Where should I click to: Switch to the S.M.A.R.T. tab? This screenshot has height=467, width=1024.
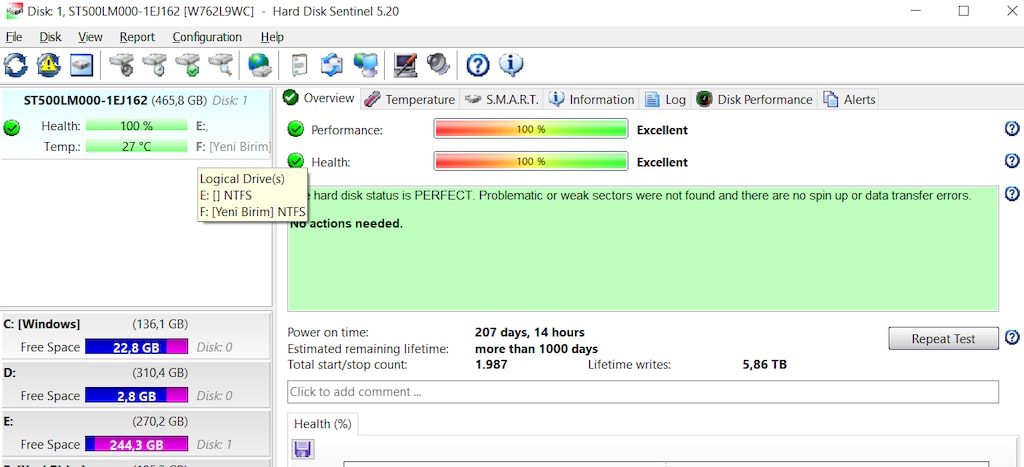click(502, 99)
